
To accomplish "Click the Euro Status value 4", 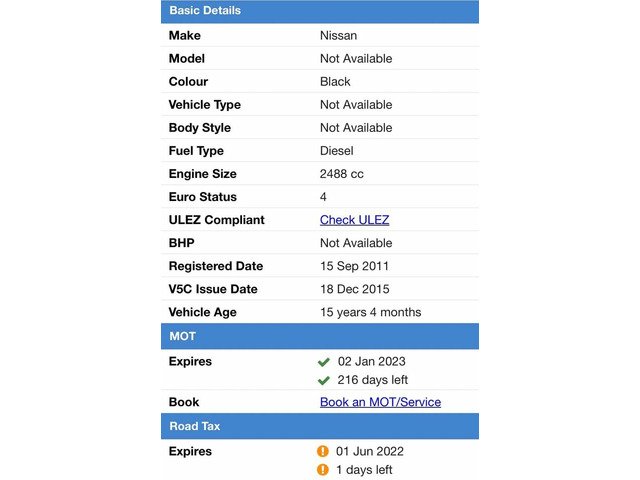I will click(323, 197).
